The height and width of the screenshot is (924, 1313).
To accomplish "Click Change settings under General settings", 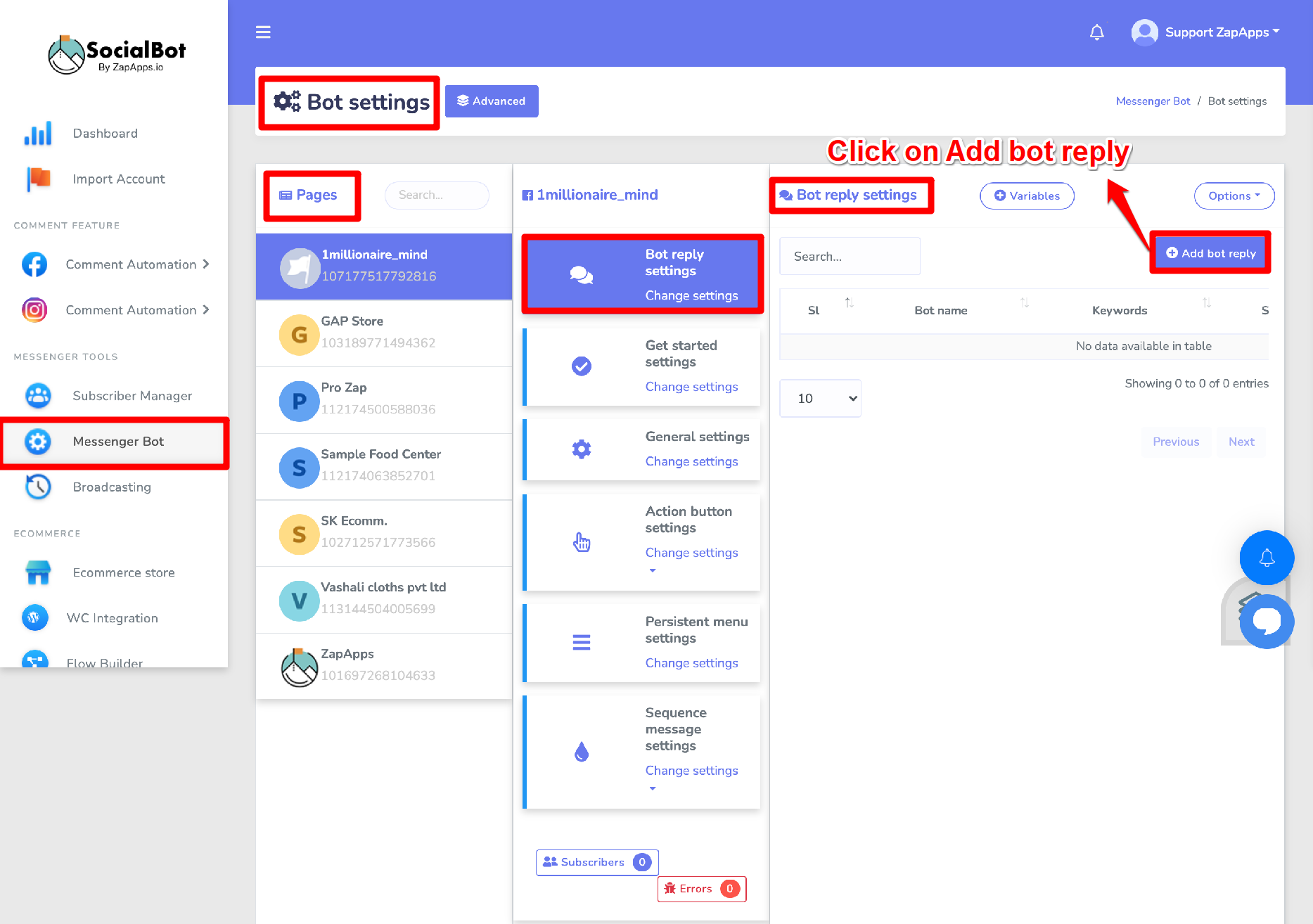I will [x=691, y=461].
